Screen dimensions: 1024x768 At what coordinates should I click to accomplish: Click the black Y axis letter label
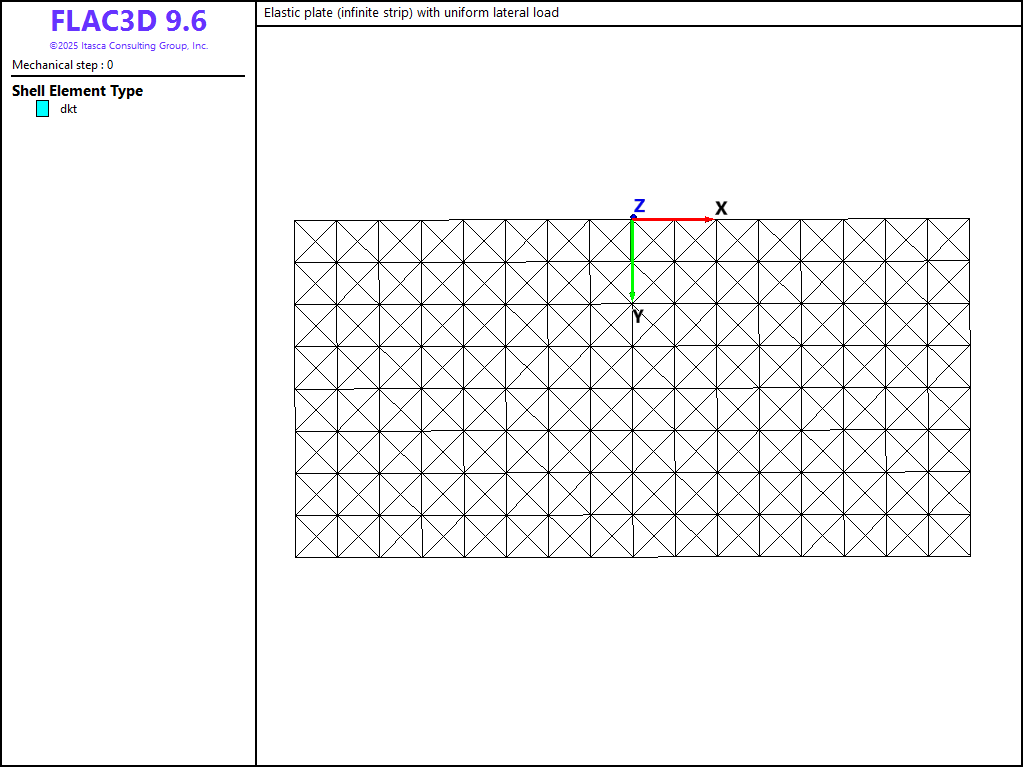coord(637,317)
